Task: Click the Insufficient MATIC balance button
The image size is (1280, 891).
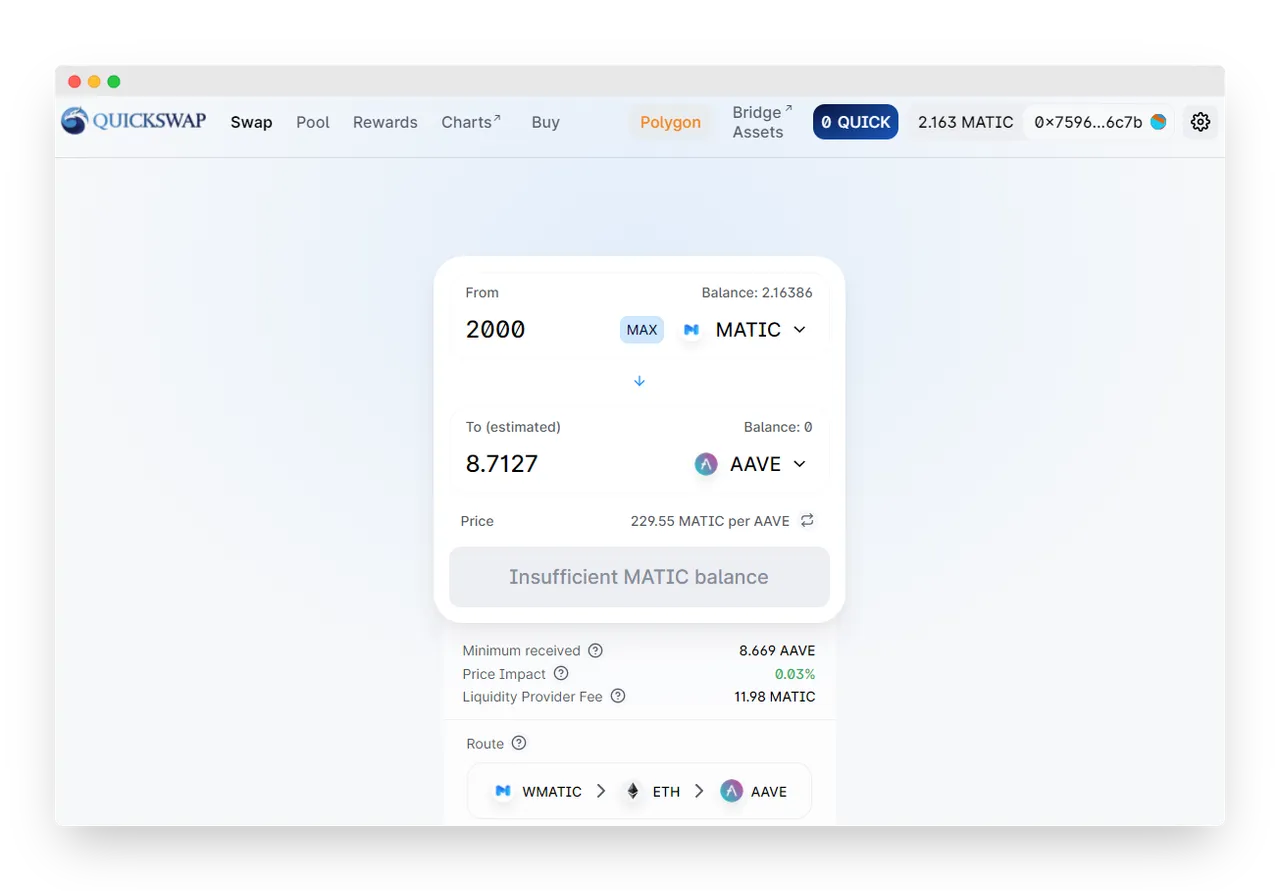Action: (x=639, y=577)
